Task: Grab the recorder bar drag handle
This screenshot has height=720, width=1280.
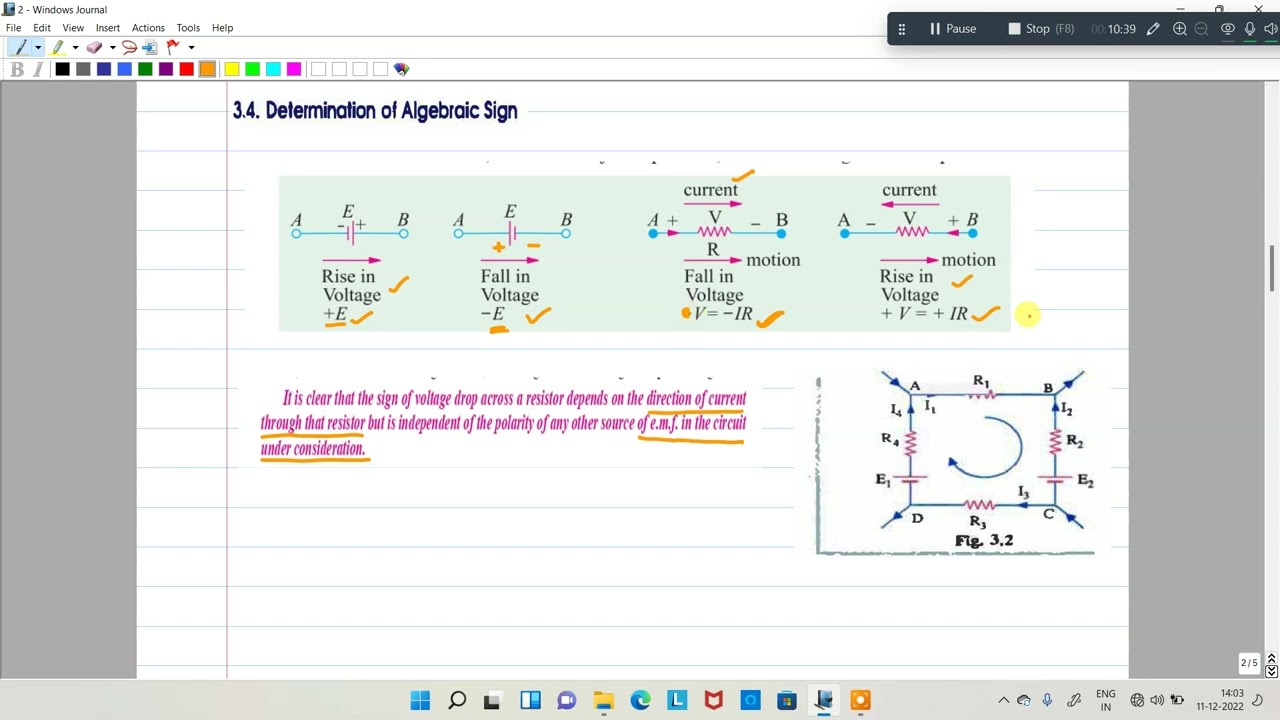Action: point(901,29)
